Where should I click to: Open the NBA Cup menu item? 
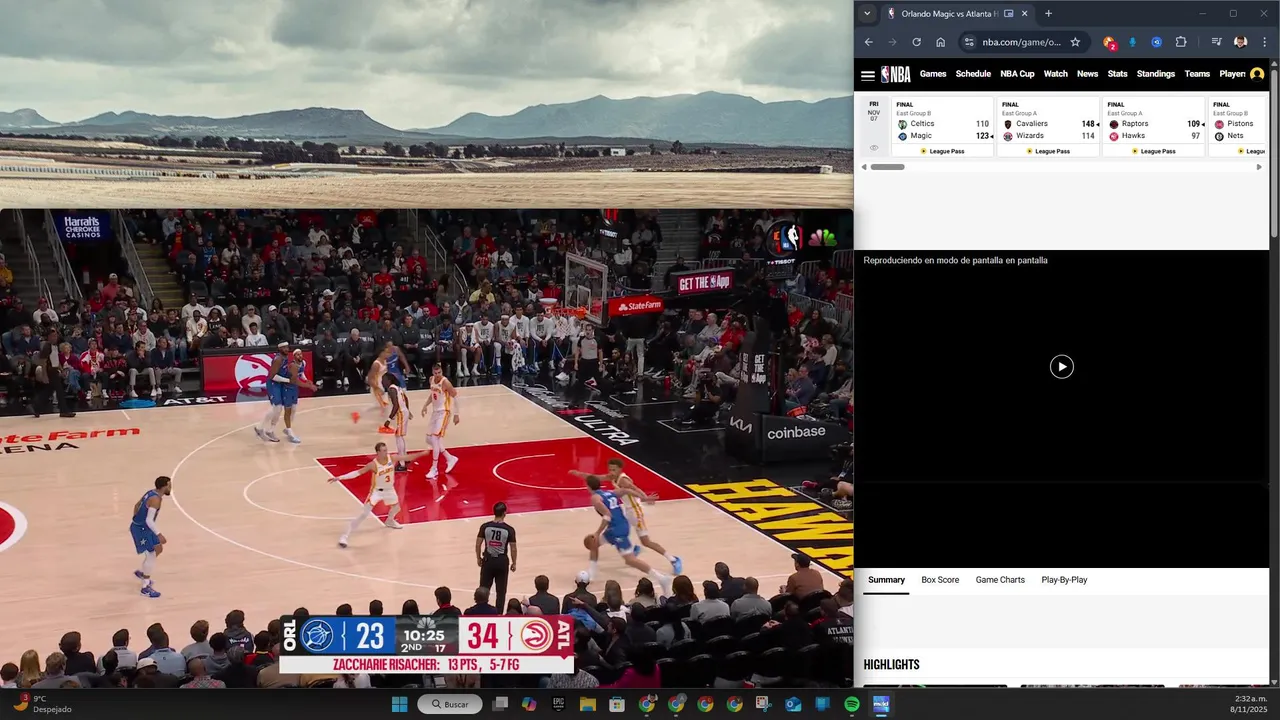(x=1017, y=74)
